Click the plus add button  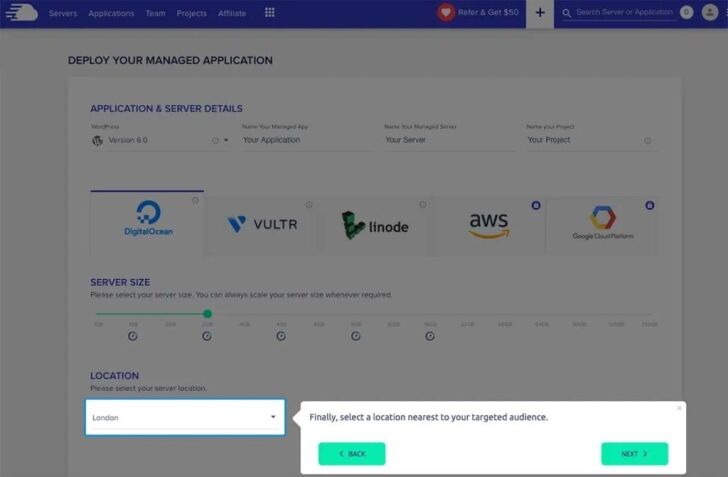point(540,13)
